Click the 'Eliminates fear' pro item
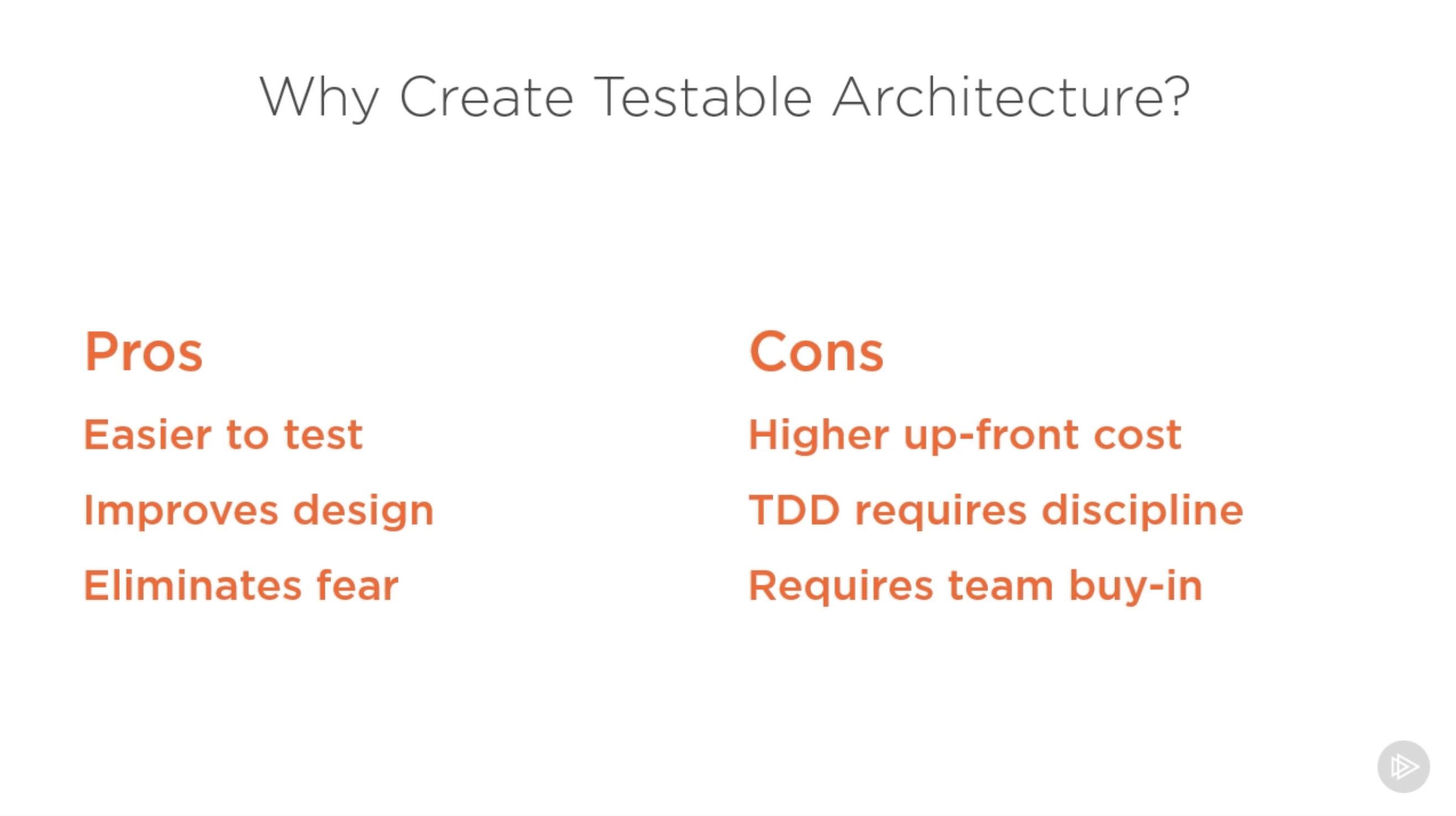This screenshot has width=1456, height=816. [240, 584]
